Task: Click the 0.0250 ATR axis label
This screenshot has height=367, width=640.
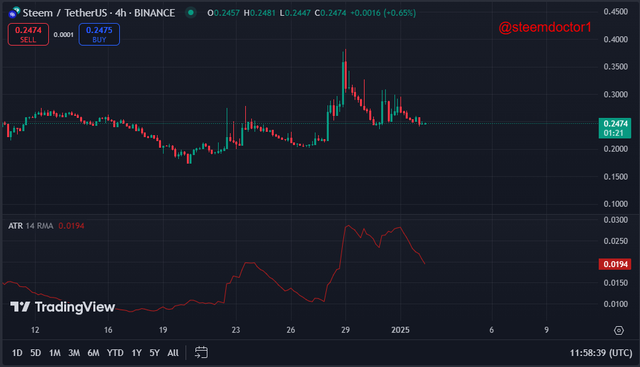Action: point(616,241)
